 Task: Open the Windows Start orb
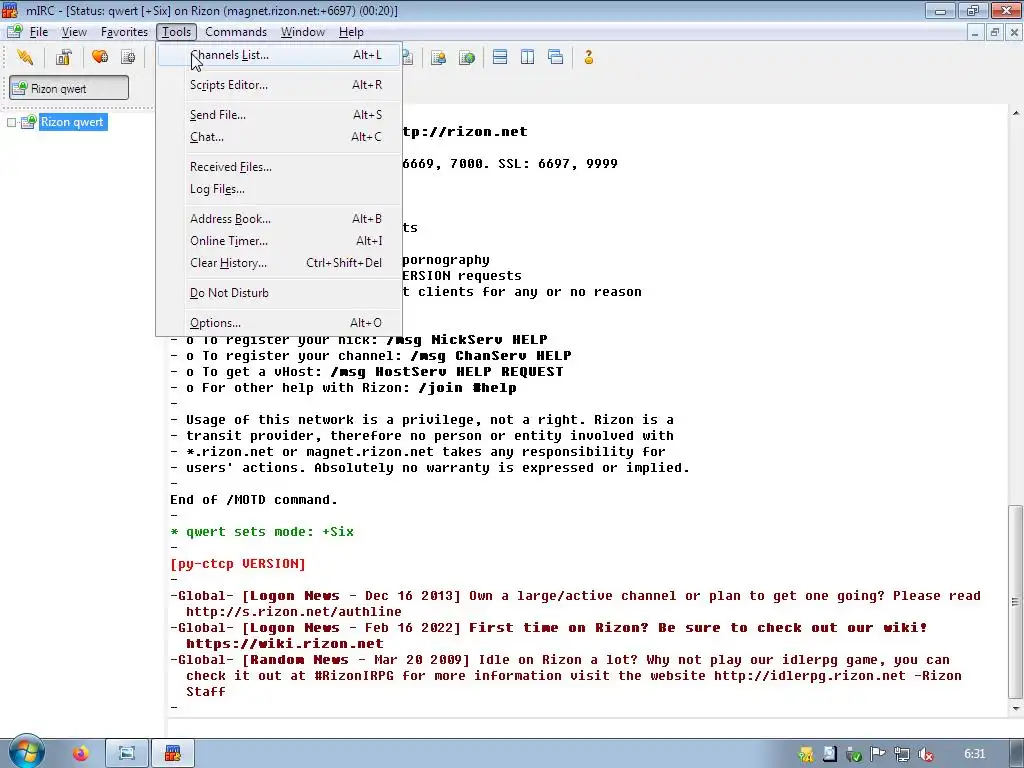pyautogui.click(x=25, y=752)
